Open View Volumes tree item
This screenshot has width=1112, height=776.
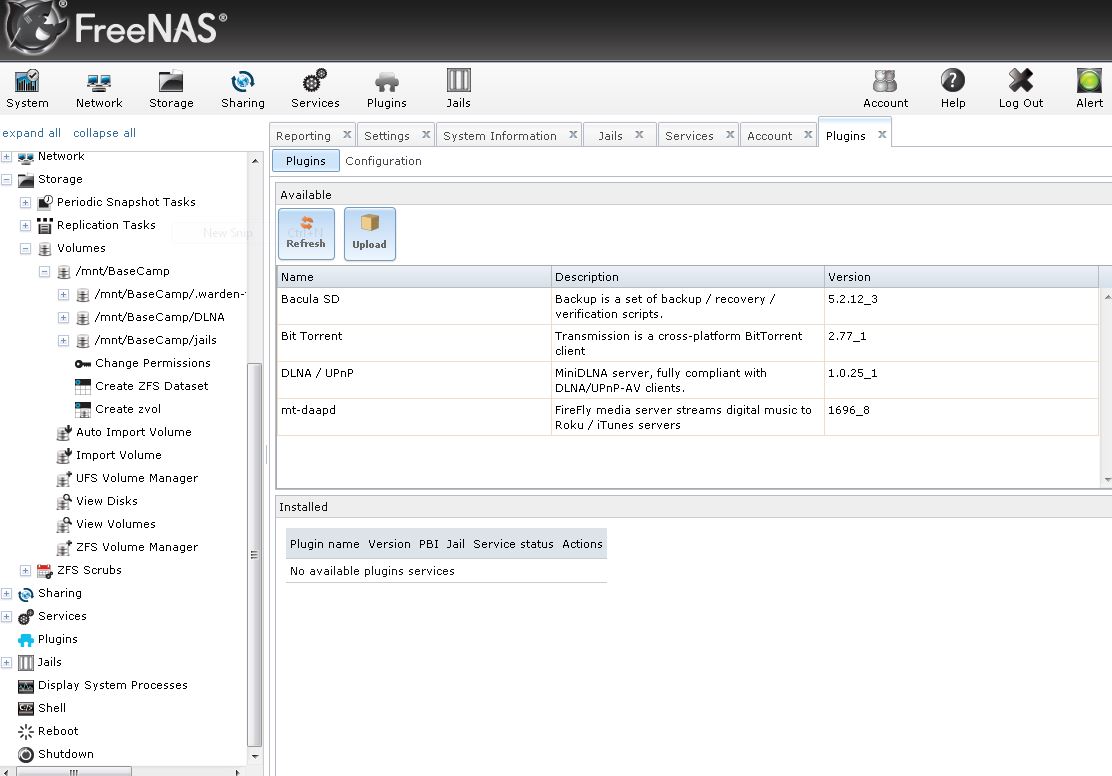tap(116, 524)
